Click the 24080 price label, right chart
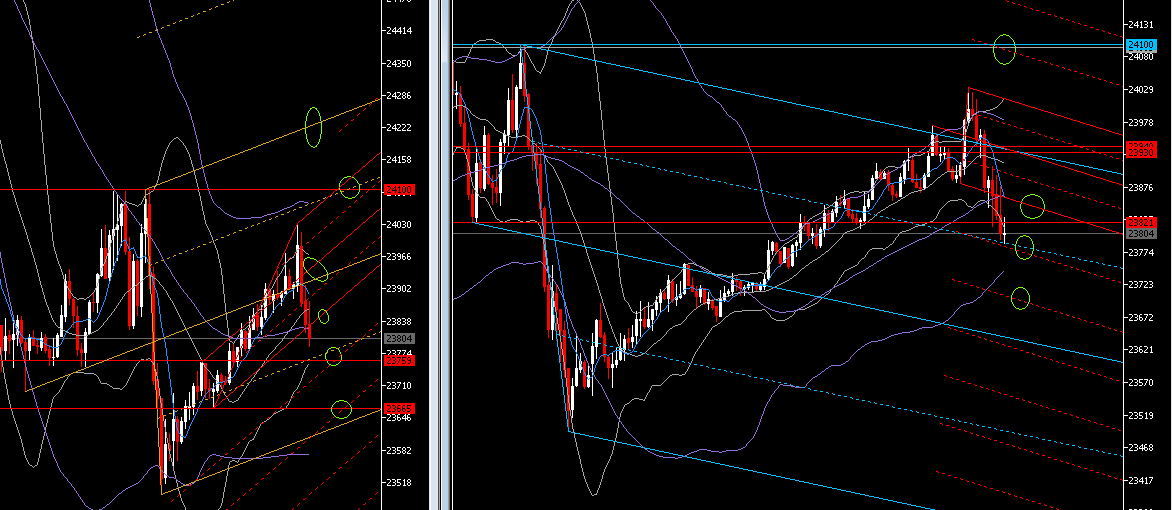This screenshot has width=1173, height=510. pyautogui.click(x=1142, y=56)
